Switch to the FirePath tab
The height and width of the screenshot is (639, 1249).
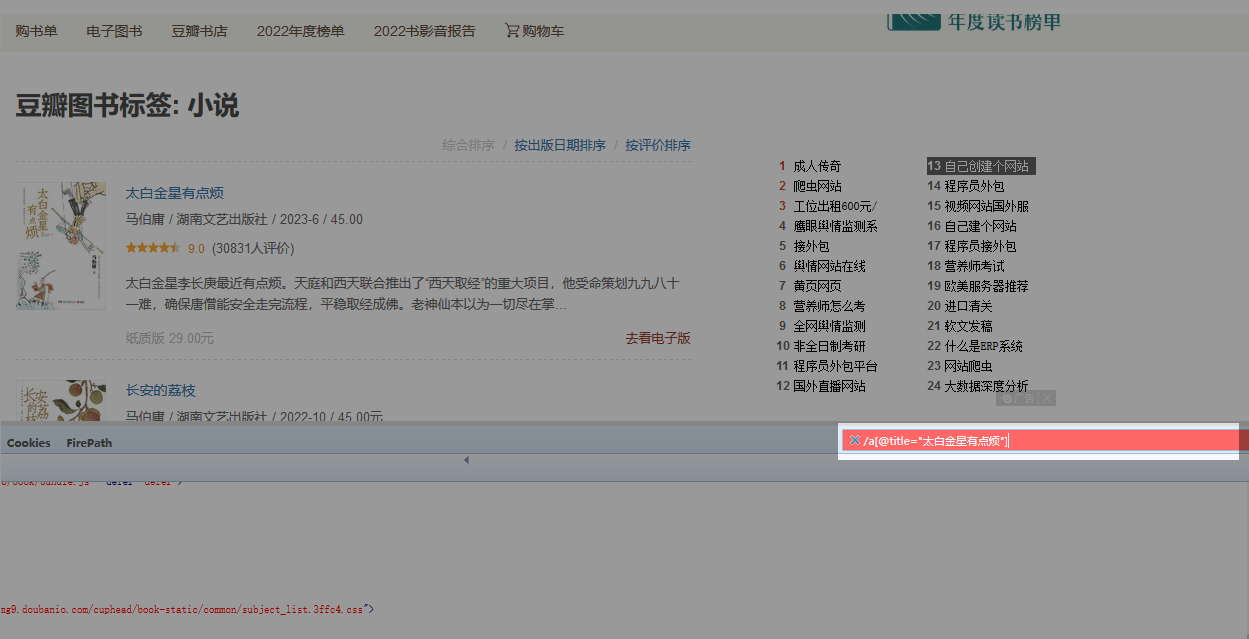click(90, 443)
